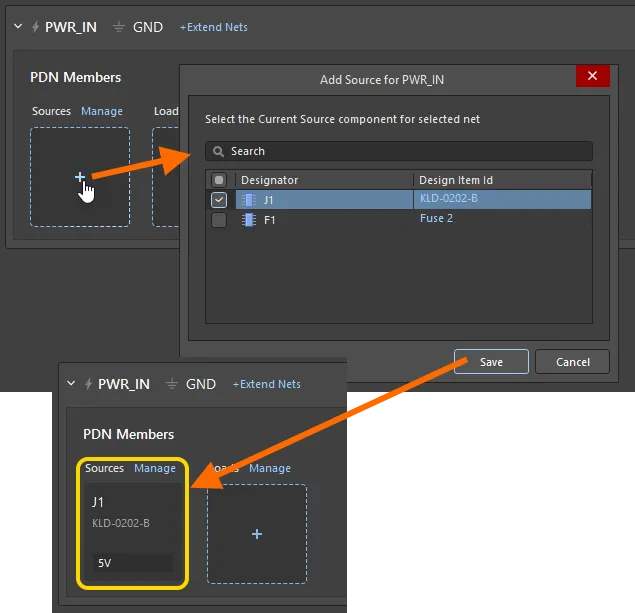Click the power icon beside upper PWR_IN

[x=35, y=27]
